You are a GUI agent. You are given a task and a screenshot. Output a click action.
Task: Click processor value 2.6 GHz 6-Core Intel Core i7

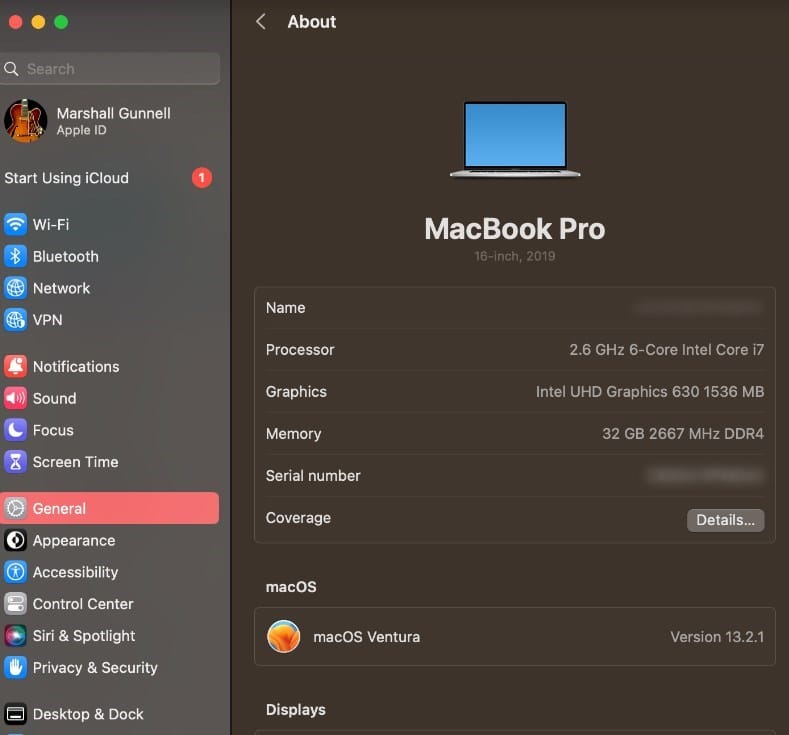(666, 349)
